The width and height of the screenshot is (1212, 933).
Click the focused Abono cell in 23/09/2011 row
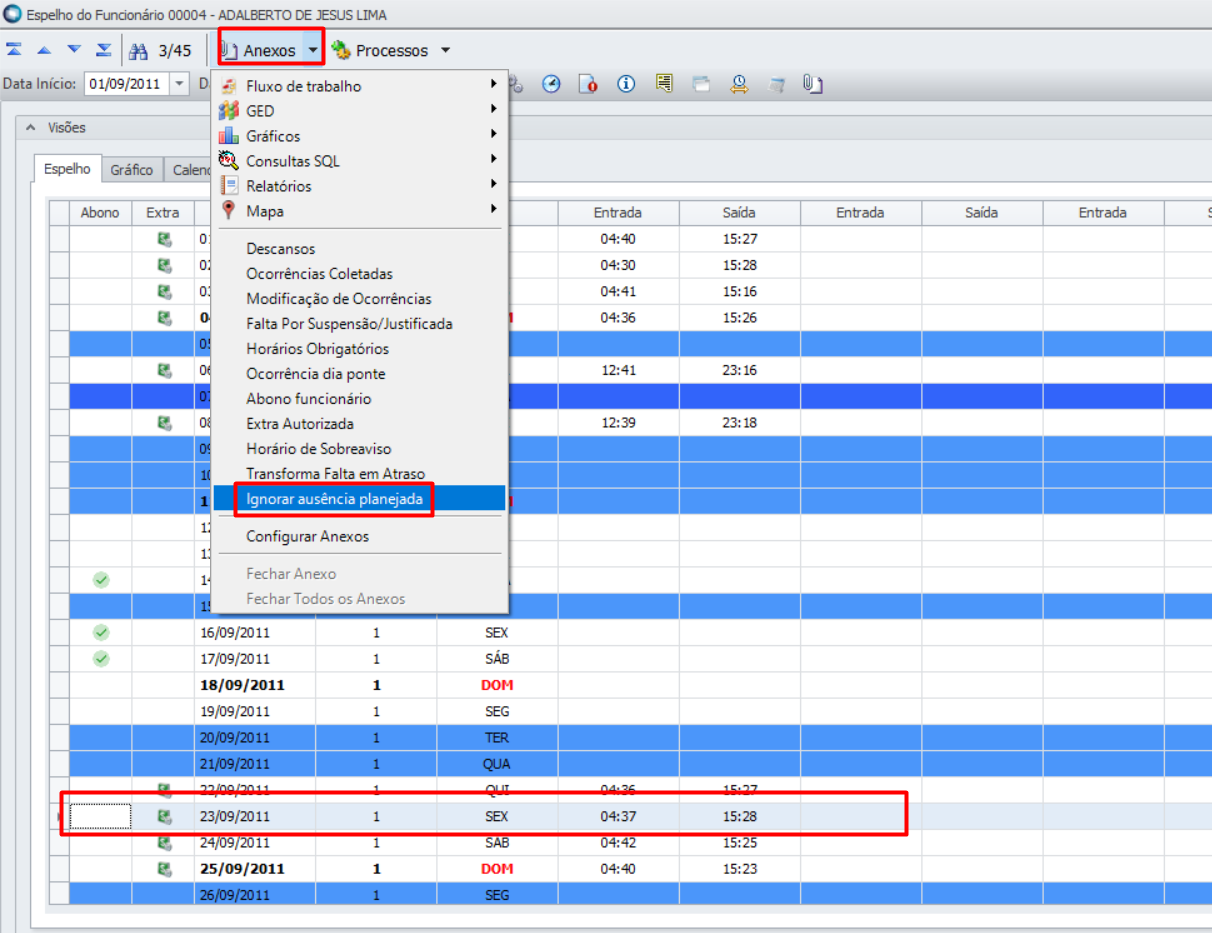click(100, 816)
